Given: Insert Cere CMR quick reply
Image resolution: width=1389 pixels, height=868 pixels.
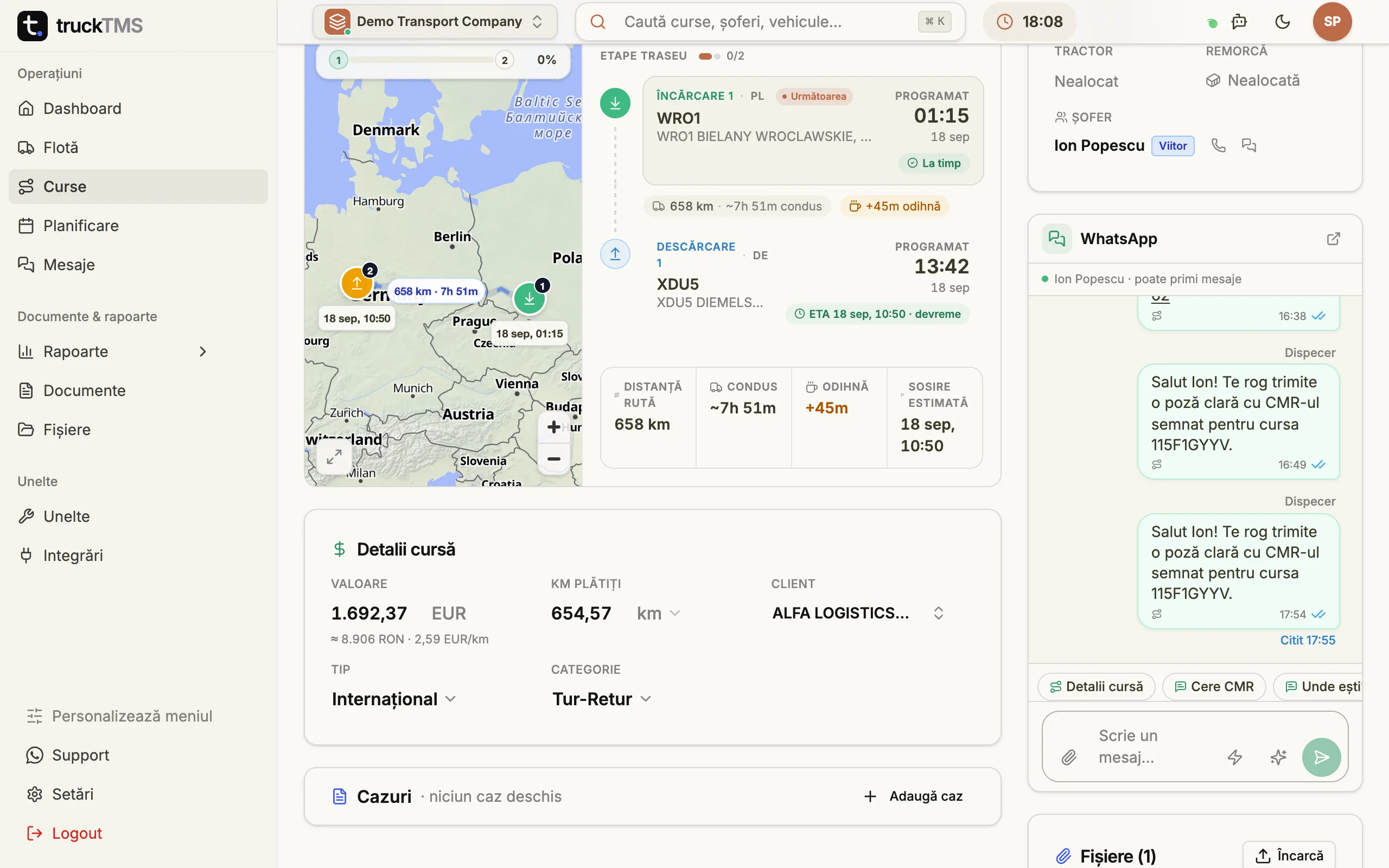Looking at the screenshot, I should [x=1214, y=687].
